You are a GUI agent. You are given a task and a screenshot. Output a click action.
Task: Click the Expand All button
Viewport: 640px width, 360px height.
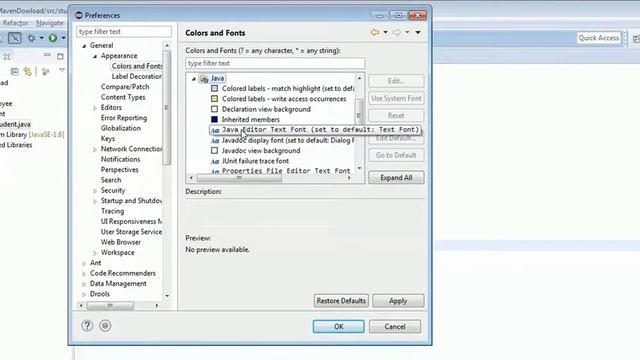(396, 178)
